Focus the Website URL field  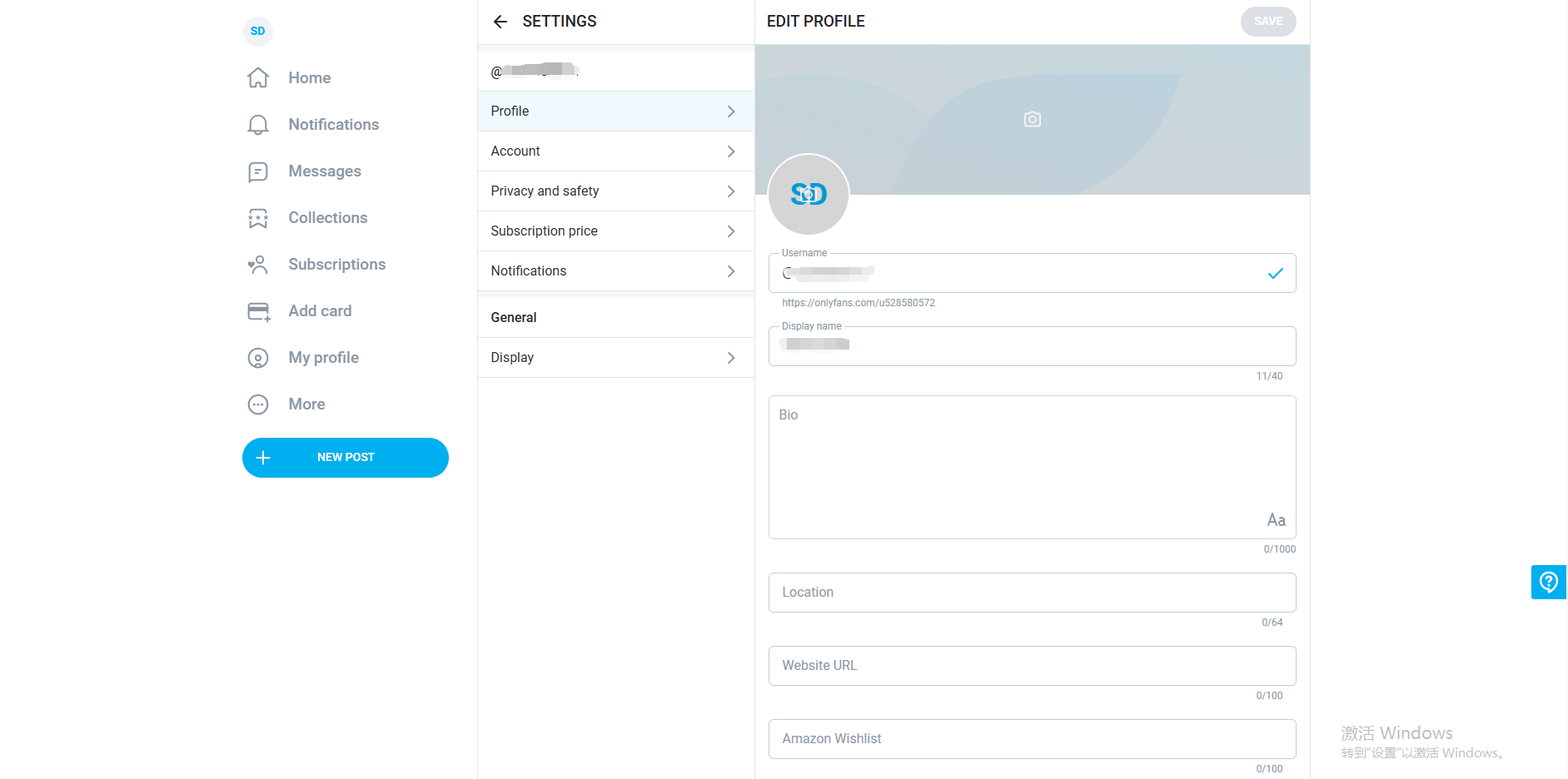click(1031, 666)
